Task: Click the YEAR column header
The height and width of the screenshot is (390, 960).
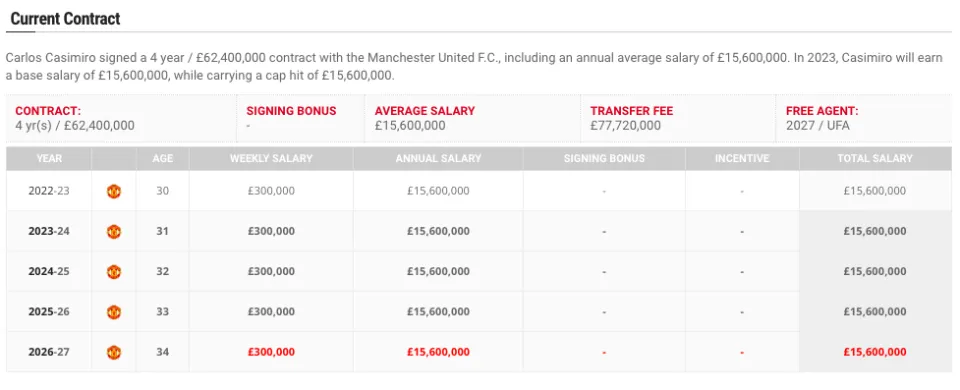Action: click(49, 159)
